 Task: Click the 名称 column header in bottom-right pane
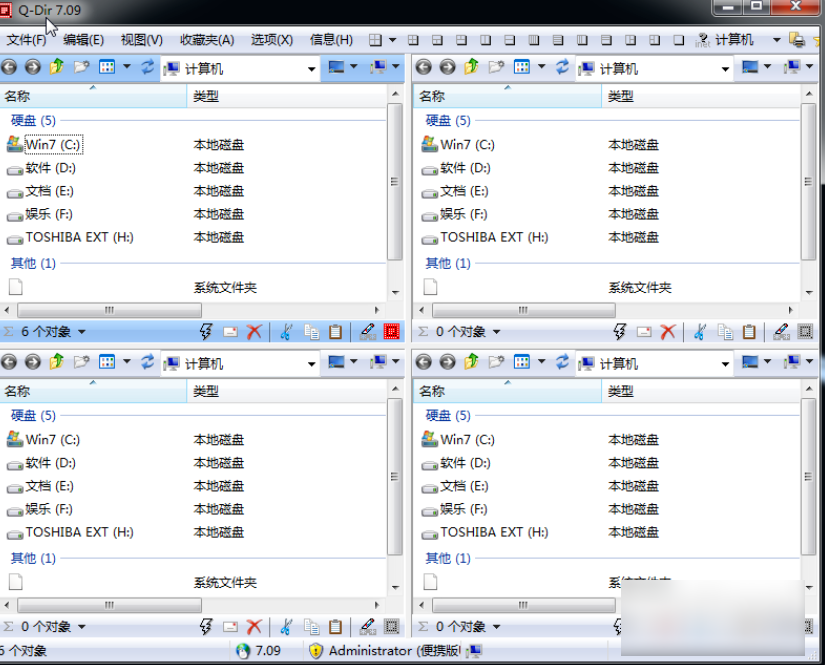pyautogui.click(x=432, y=391)
